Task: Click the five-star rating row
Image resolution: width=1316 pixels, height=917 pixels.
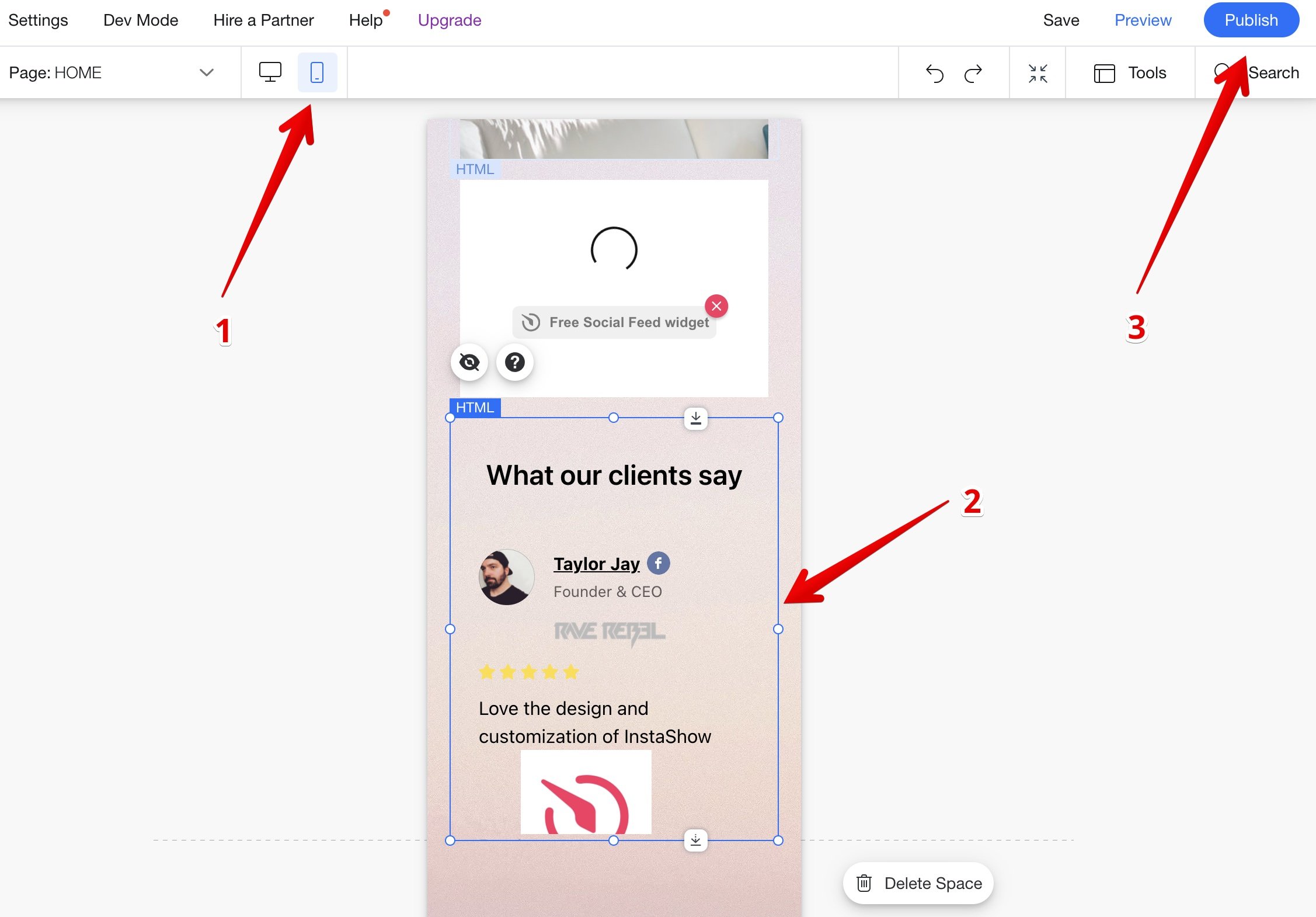Action: pos(529,672)
